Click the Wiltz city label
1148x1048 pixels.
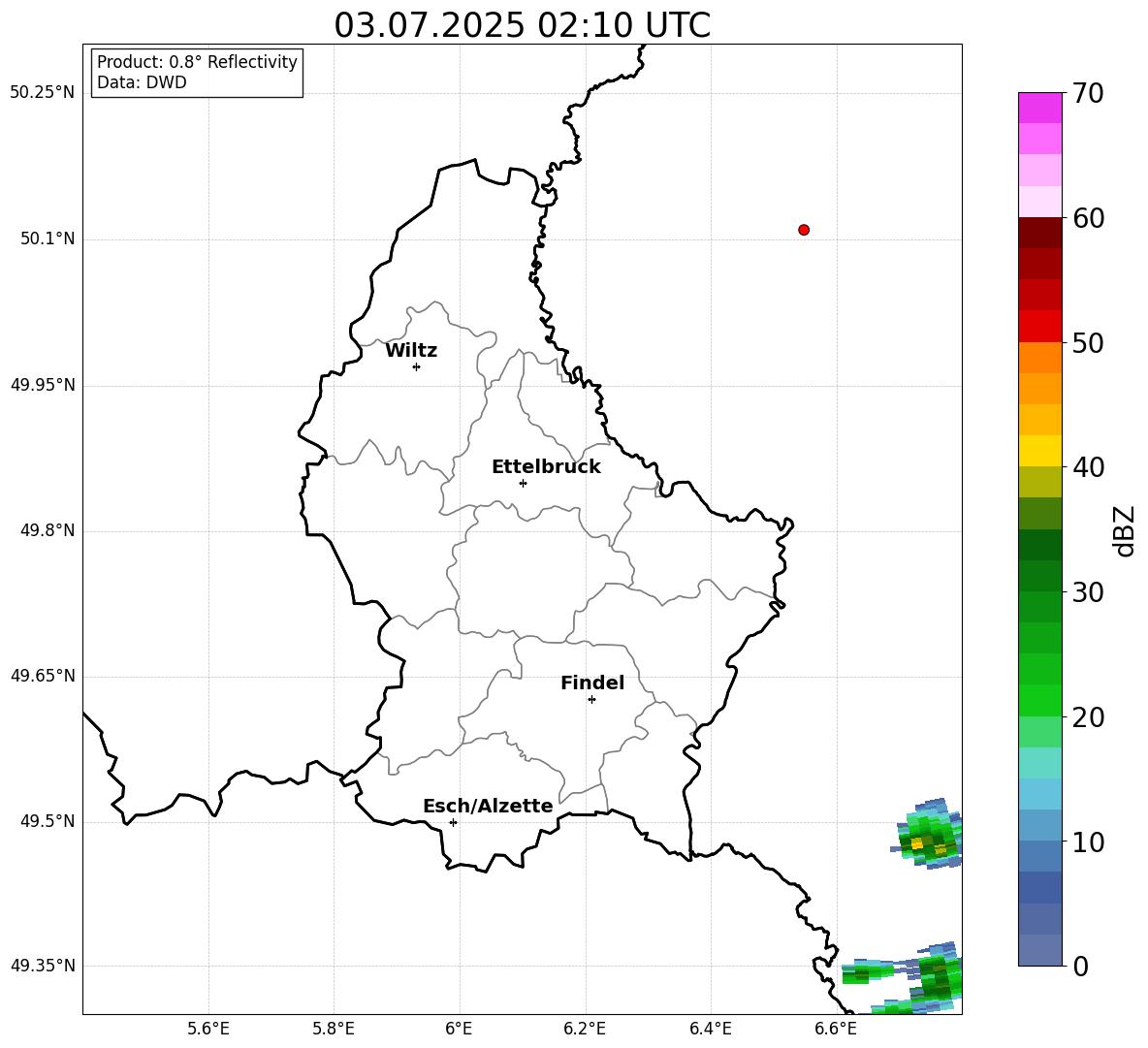tap(411, 351)
